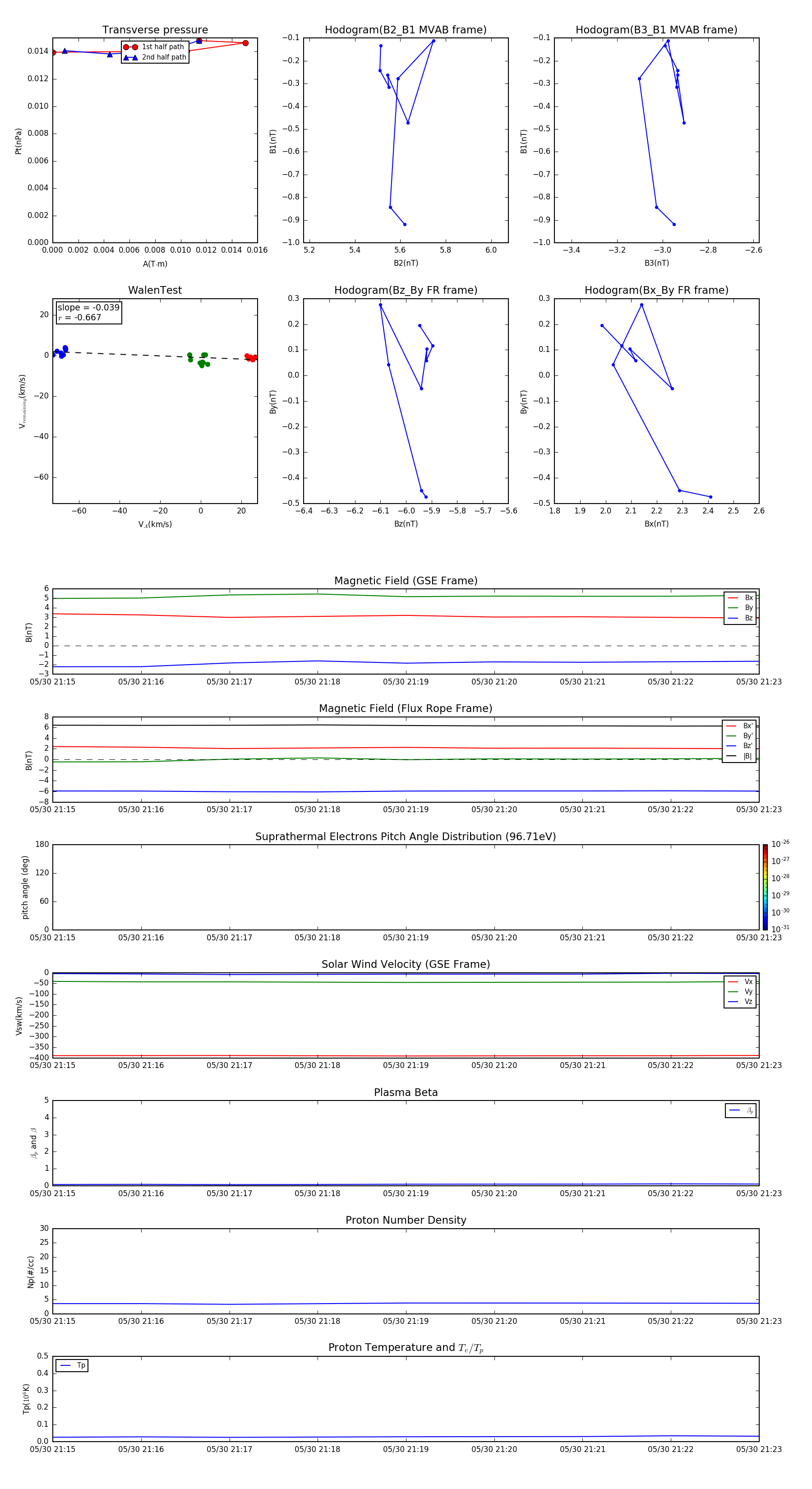
Task: Select Bz' entry in Flux Rope legend
Action: click(740, 746)
